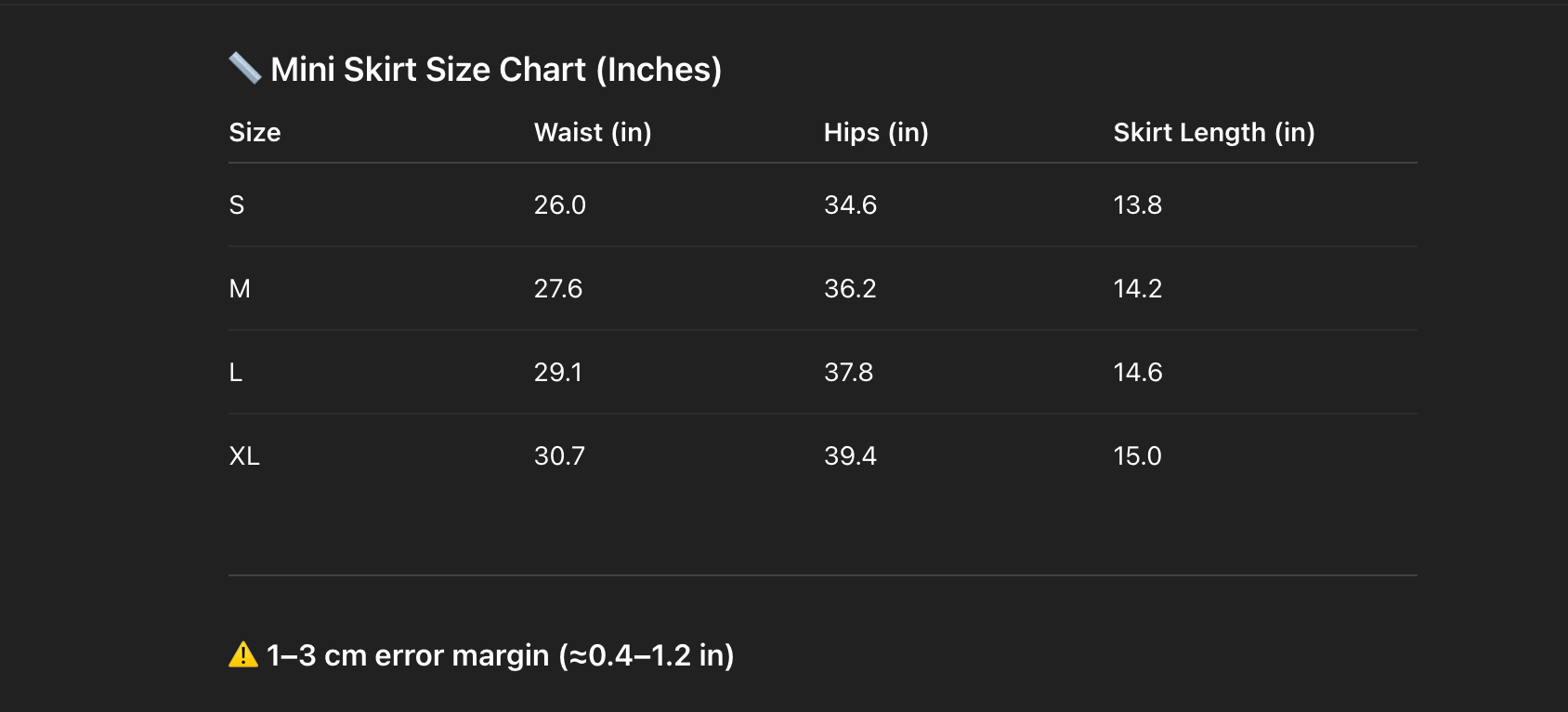Select the 39.4 hips measurement cell
The image size is (1568, 712).
tap(850, 456)
